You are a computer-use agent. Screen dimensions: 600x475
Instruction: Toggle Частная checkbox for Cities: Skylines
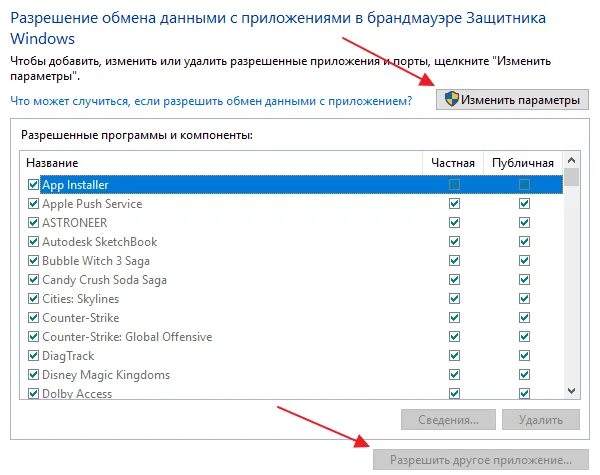[x=454, y=299]
